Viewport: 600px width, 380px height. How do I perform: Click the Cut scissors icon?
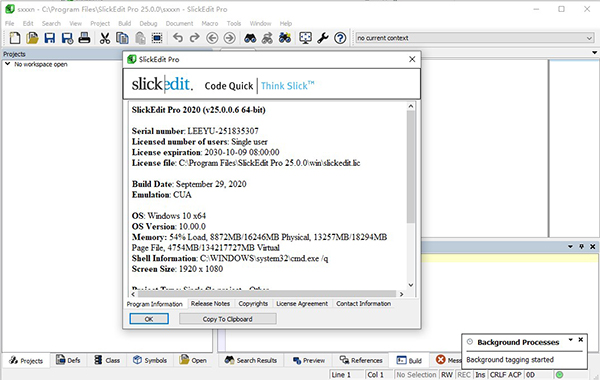[x=105, y=38]
